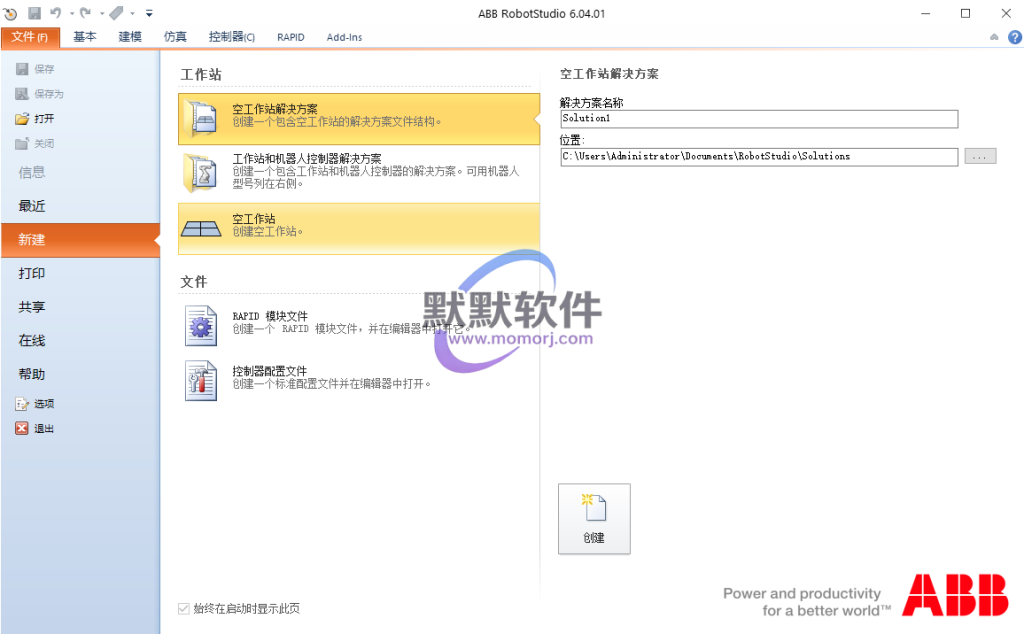The width and height of the screenshot is (1024, 634).
Task: Click 选项 to open options
Action: tap(35, 404)
